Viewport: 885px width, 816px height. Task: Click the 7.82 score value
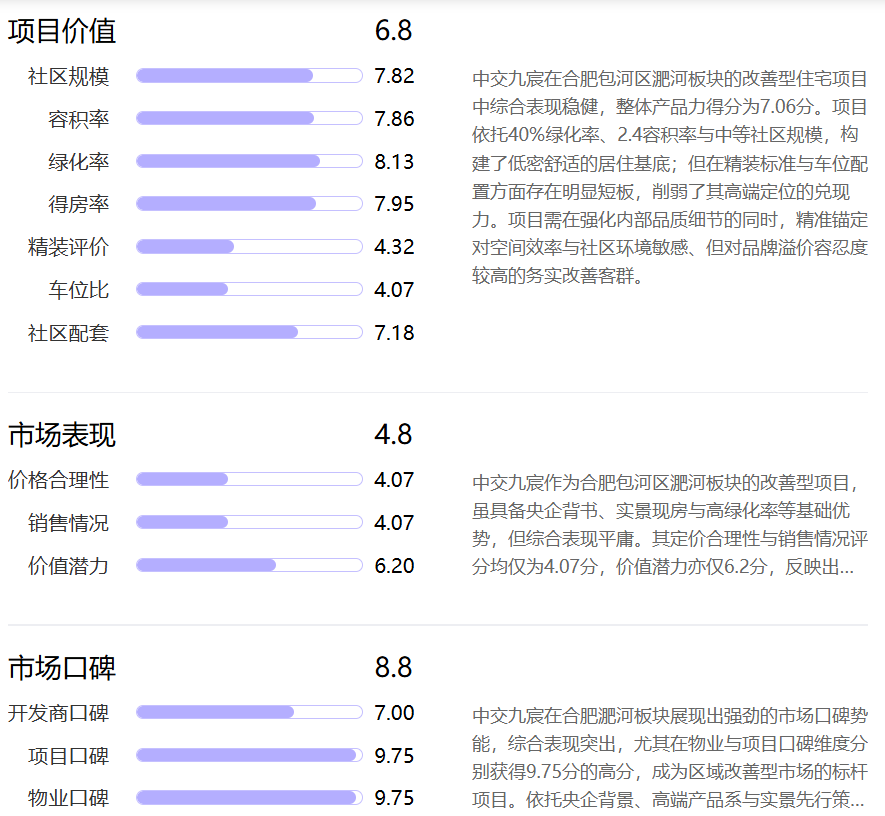point(394,76)
